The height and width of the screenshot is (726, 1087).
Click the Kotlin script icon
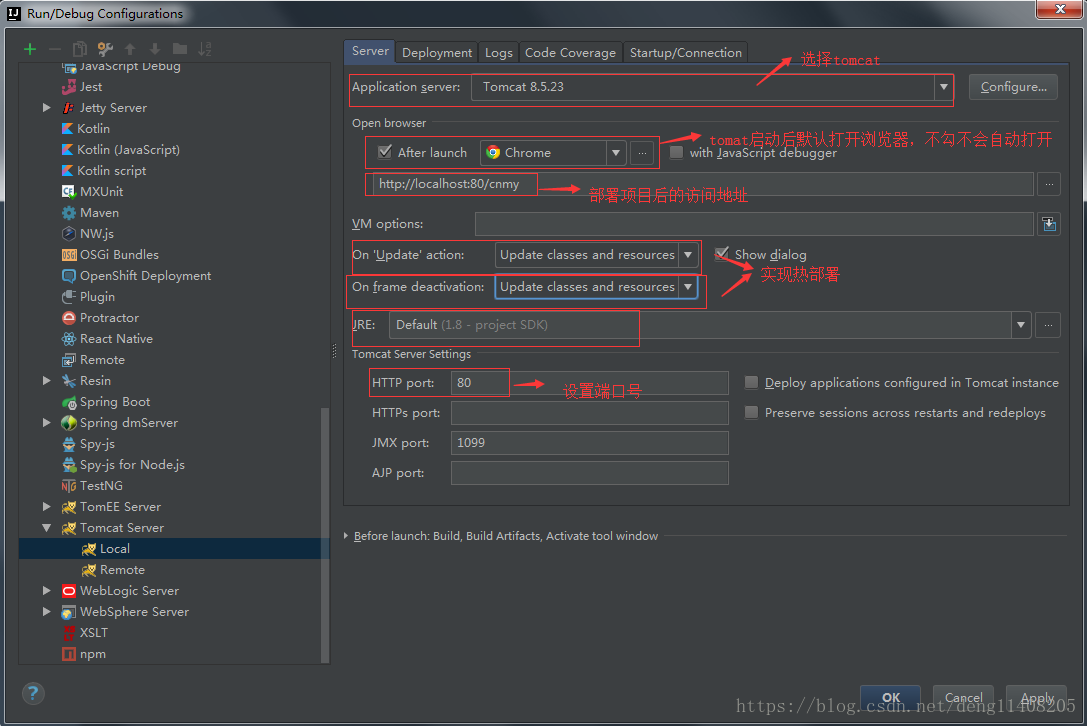click(x=67, y=171)
